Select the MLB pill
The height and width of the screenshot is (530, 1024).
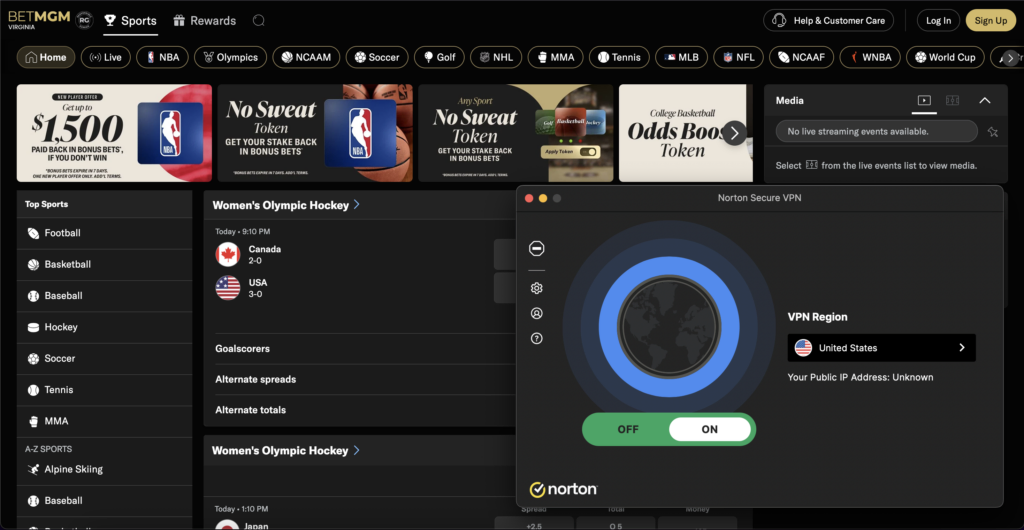pyautogui.click(x=681, y=57)
